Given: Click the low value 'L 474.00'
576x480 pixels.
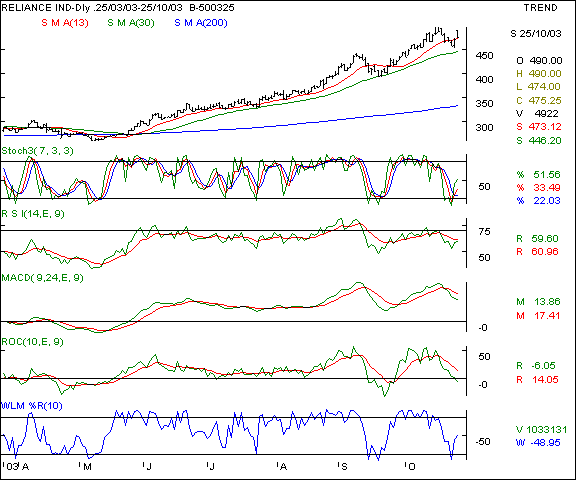Looking at the screenshot, I should pos(539,87).
